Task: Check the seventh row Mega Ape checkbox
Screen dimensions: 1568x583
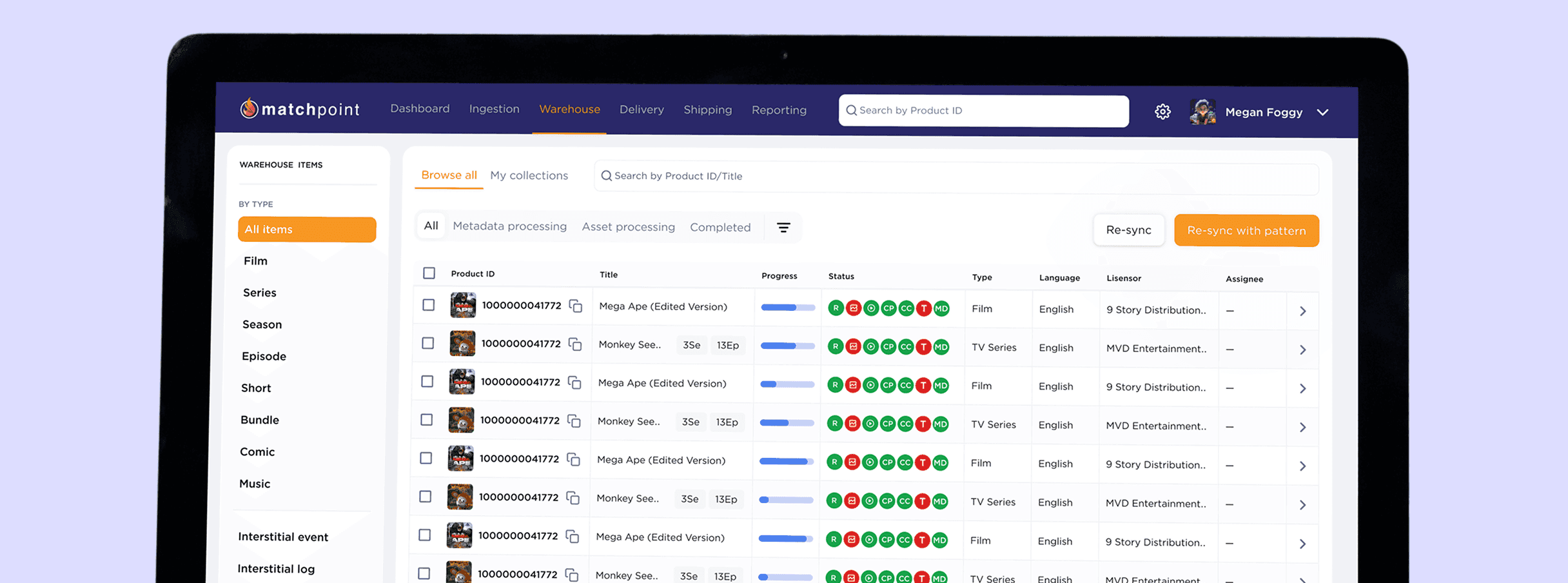Action: click(424, 535)
